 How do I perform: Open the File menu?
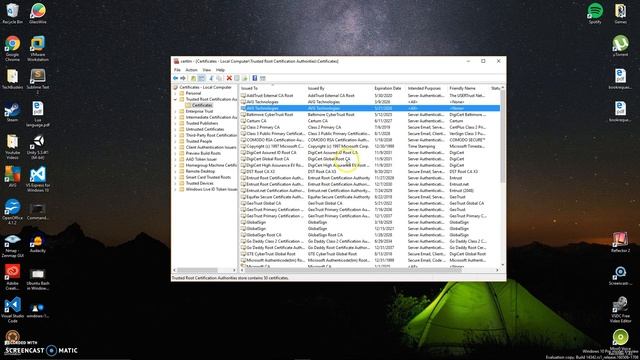[x=178, y=70]
